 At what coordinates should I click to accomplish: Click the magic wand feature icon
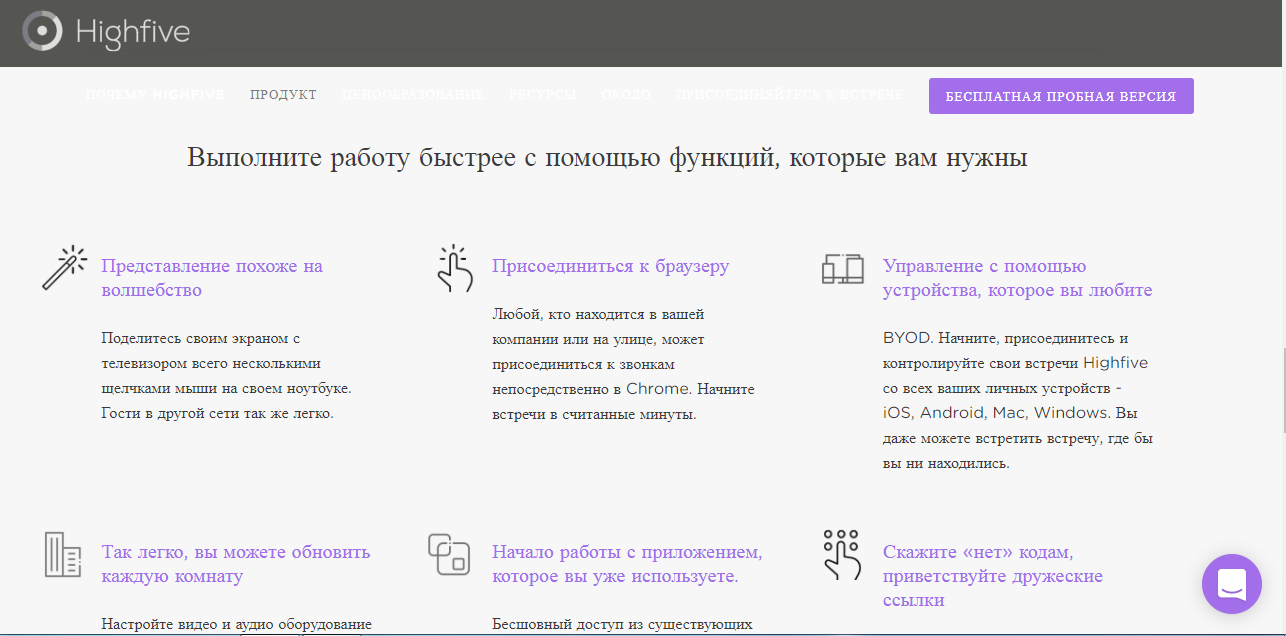tap(64, 267)
